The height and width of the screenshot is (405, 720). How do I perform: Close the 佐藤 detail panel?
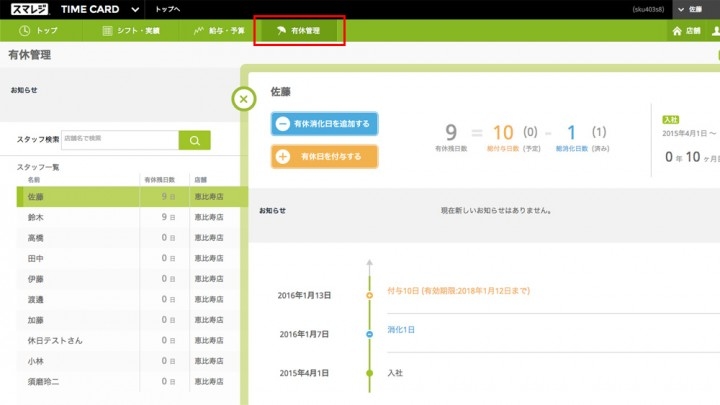coord(244,100)
